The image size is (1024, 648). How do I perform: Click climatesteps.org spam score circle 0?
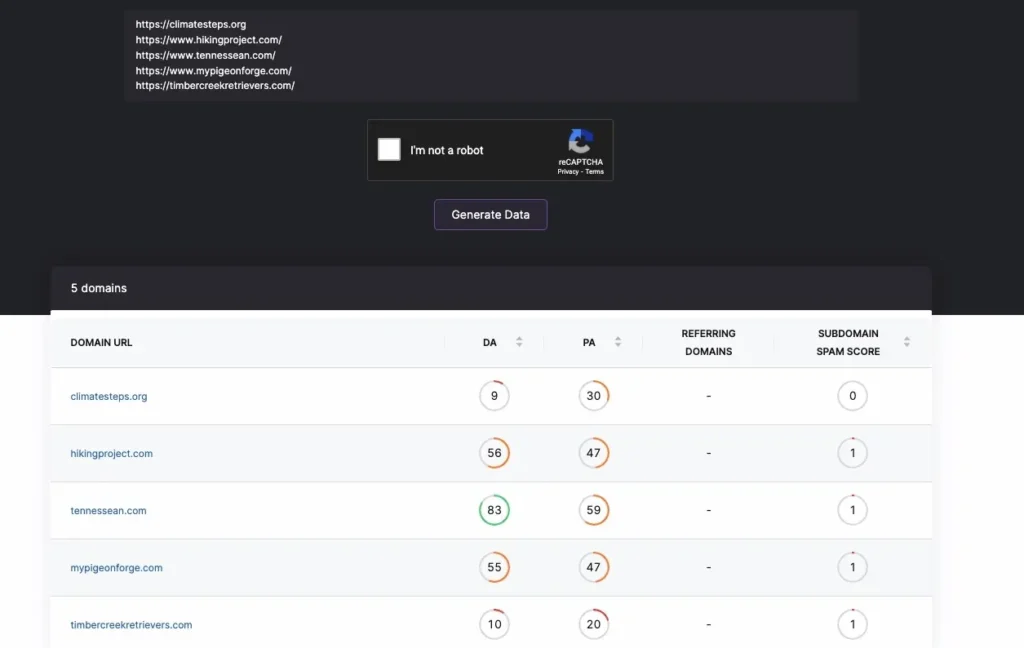852,397
